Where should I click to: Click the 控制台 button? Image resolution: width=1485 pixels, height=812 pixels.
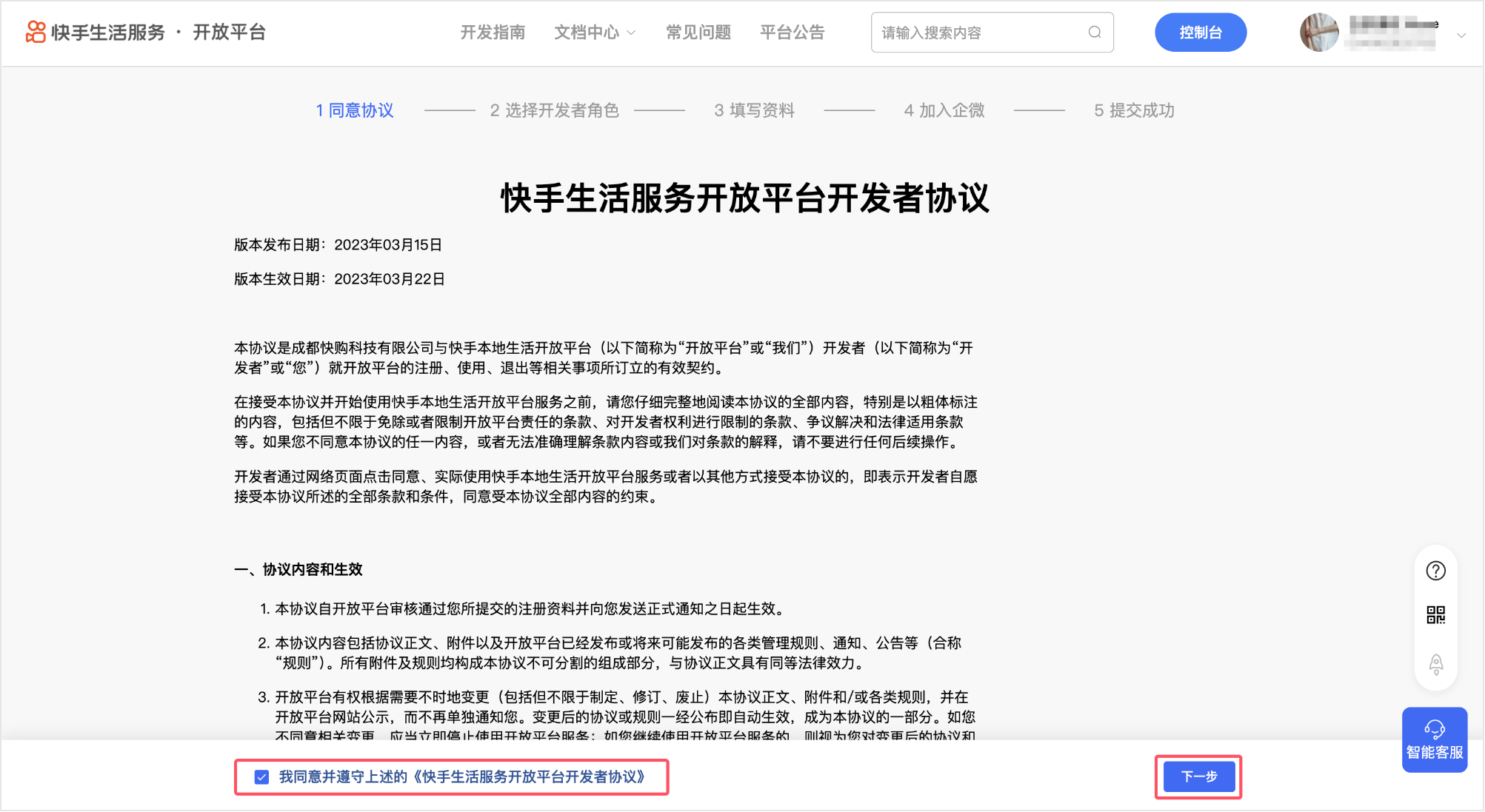tap(1200, 33)
